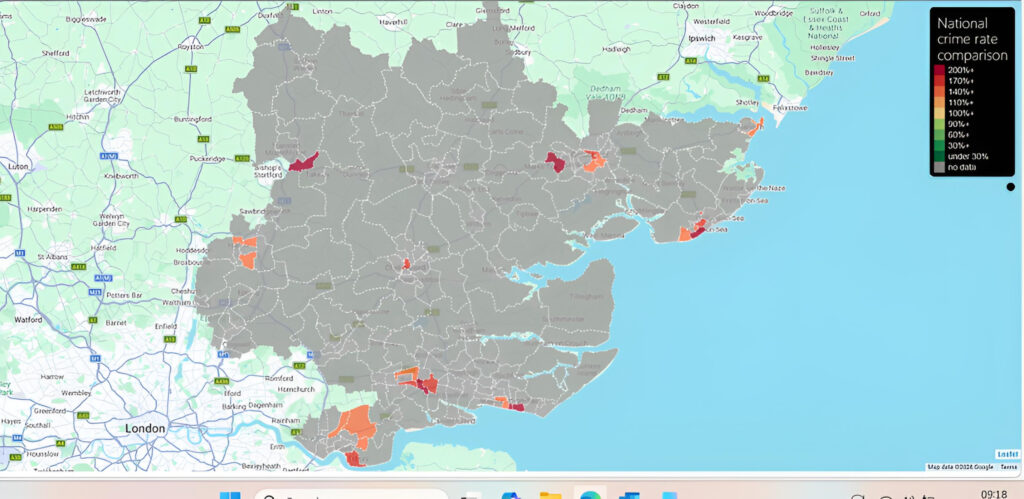Click the grey no data legend swatch

(x=940, y=167)
